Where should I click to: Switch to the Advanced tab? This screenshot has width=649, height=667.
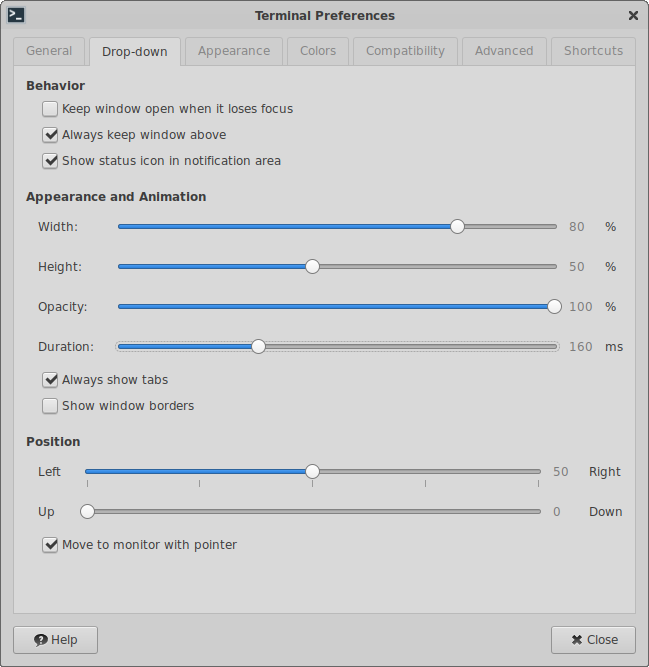tap(504, 51)
